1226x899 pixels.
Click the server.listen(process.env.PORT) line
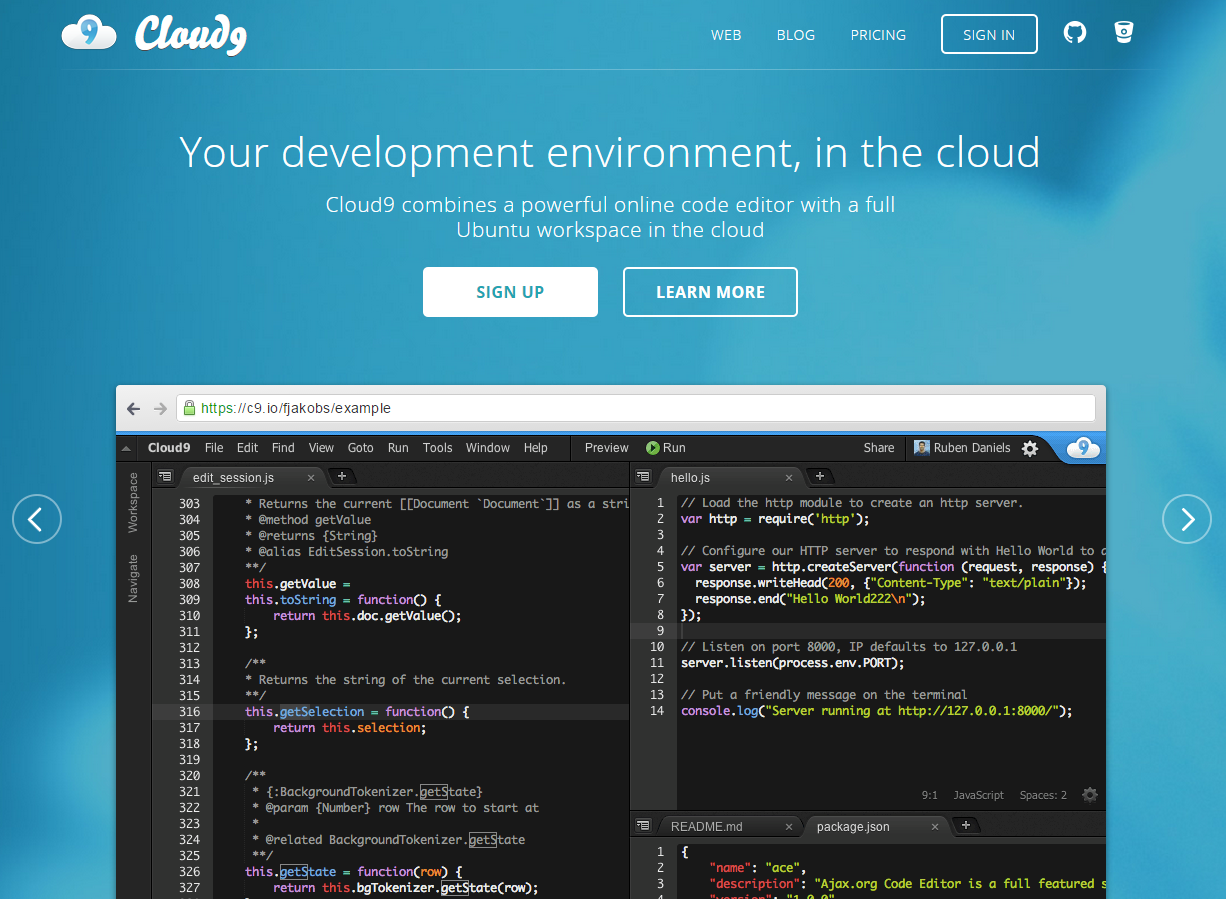(x=792, y=663)
